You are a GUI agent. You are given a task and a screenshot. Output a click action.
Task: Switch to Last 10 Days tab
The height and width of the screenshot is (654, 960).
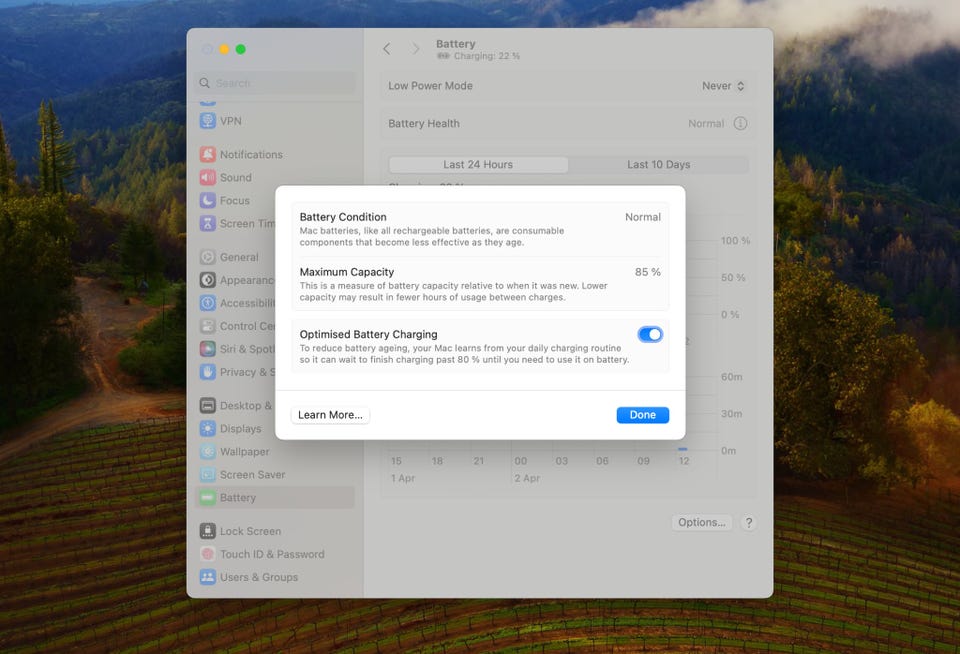pyautogui.click(x=658, y=164)
